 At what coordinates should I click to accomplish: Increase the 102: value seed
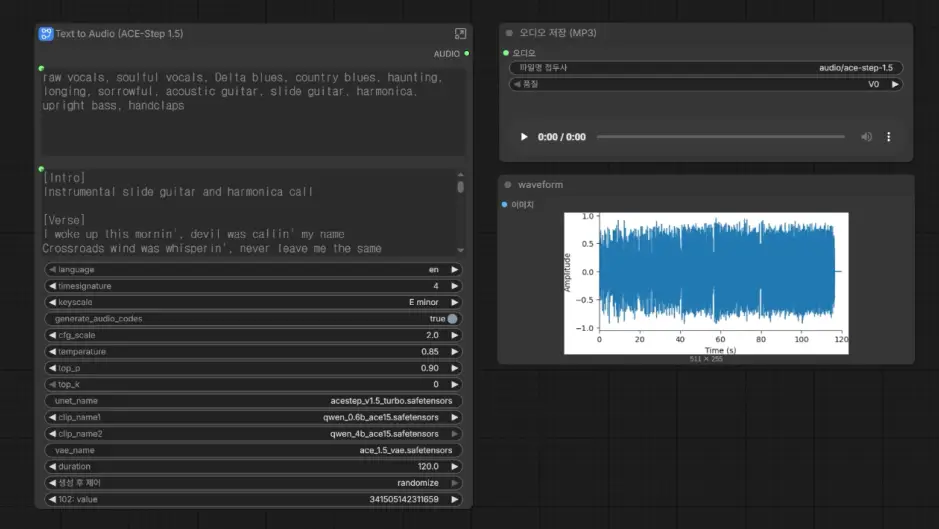pos(455,499)
